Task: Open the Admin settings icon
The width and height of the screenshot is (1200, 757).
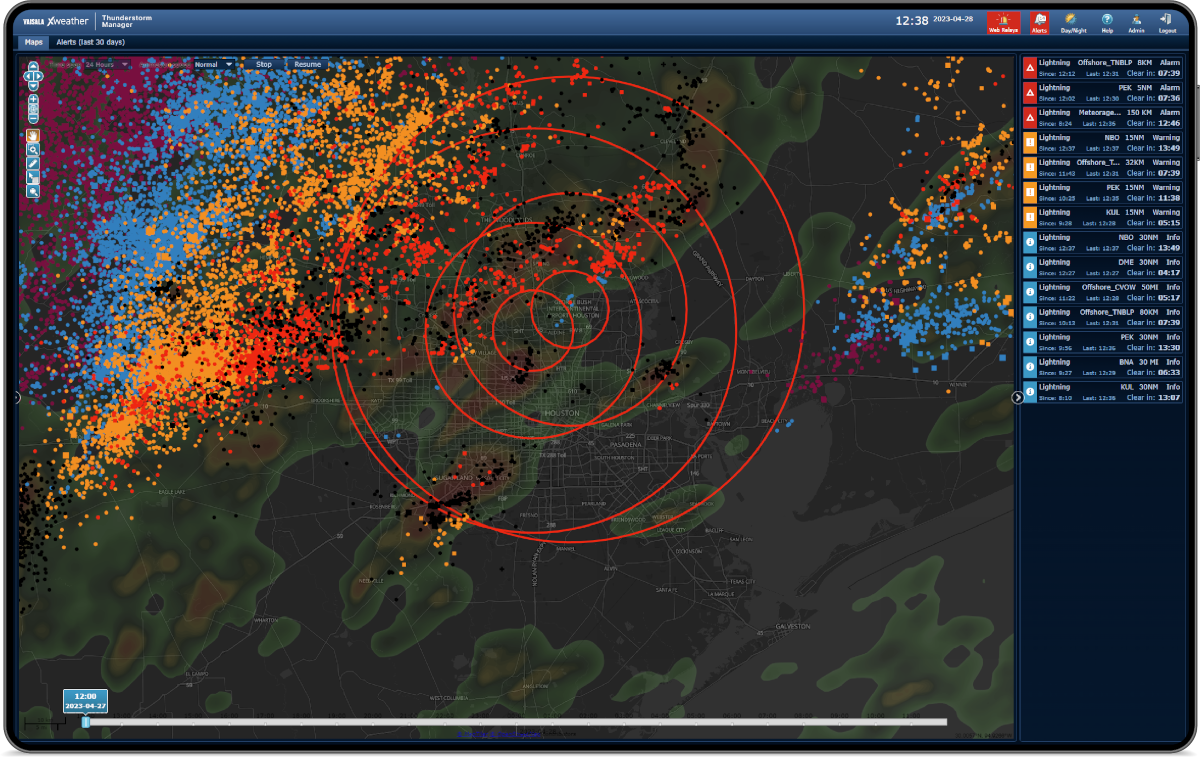Action: coord(1137,23)
